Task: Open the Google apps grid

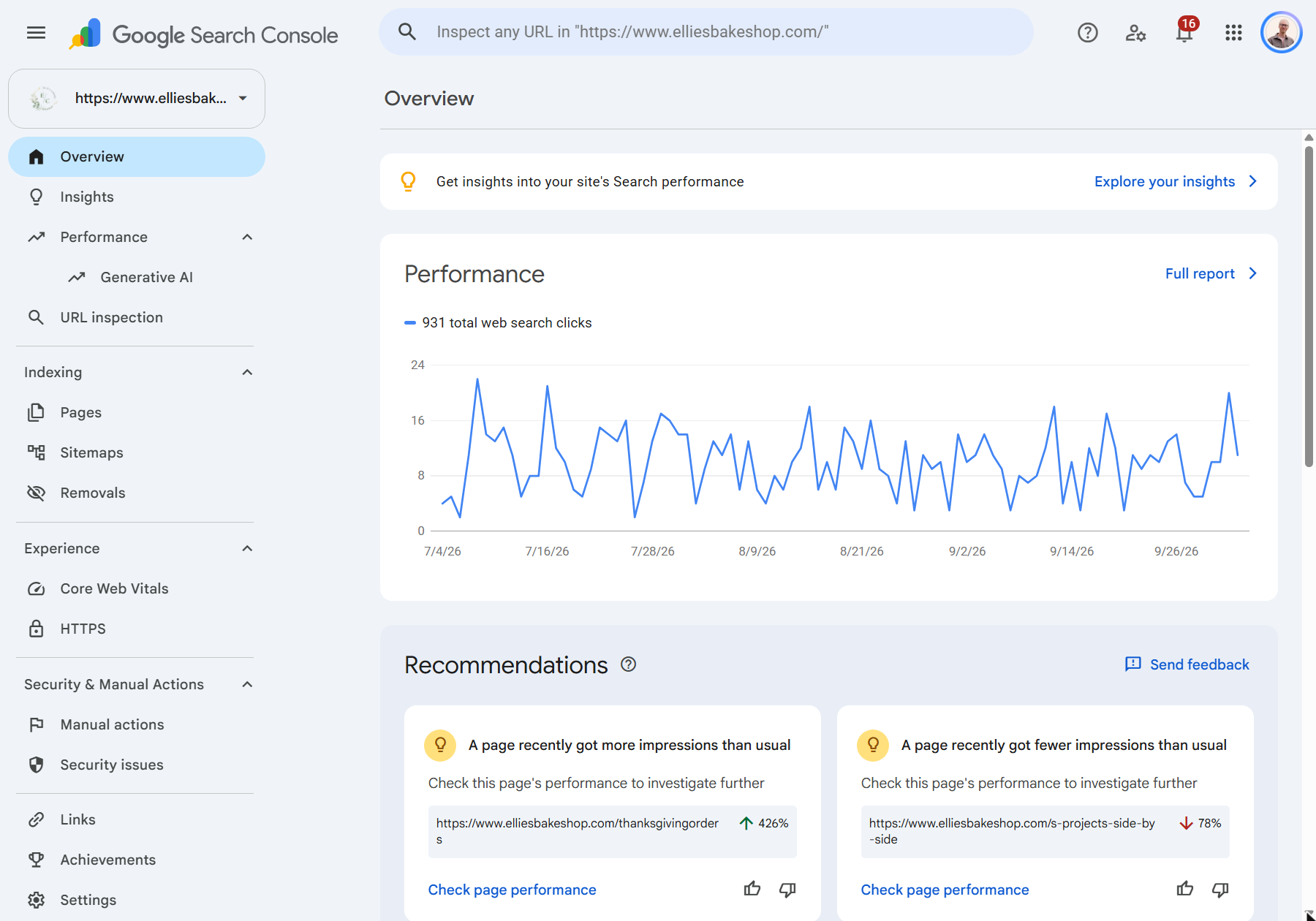Action: tap(1233, 32)
